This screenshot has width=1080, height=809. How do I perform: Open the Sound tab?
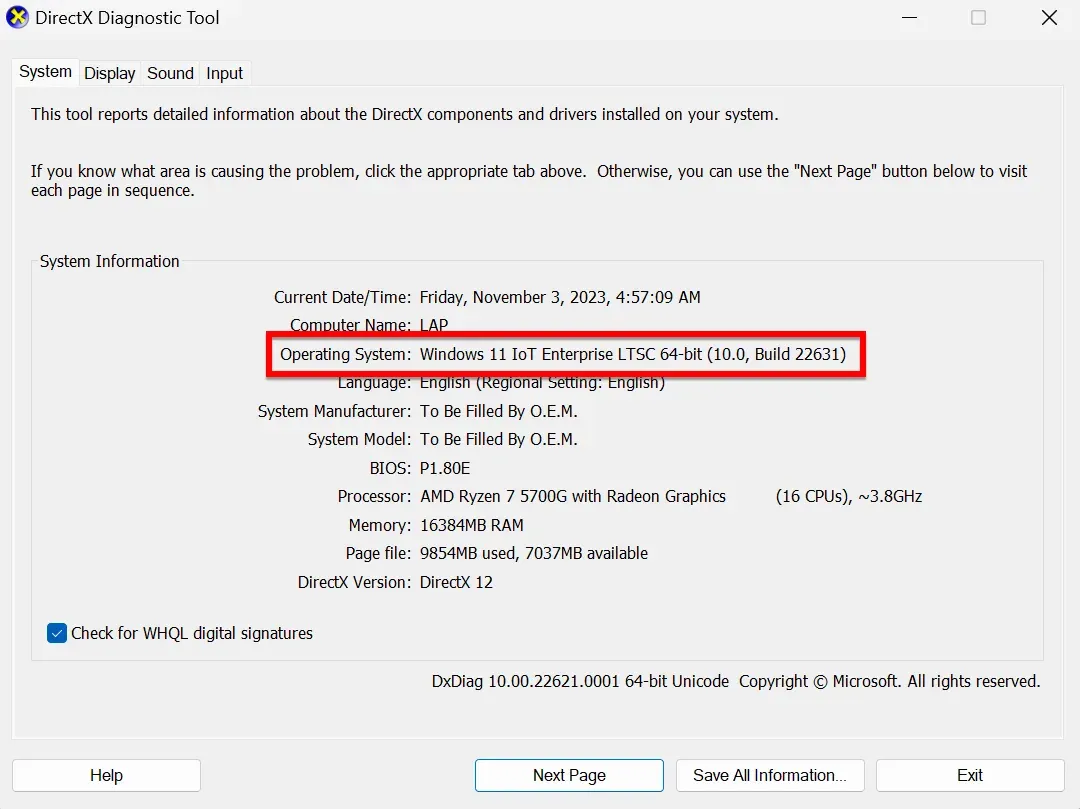click(169, 72)
